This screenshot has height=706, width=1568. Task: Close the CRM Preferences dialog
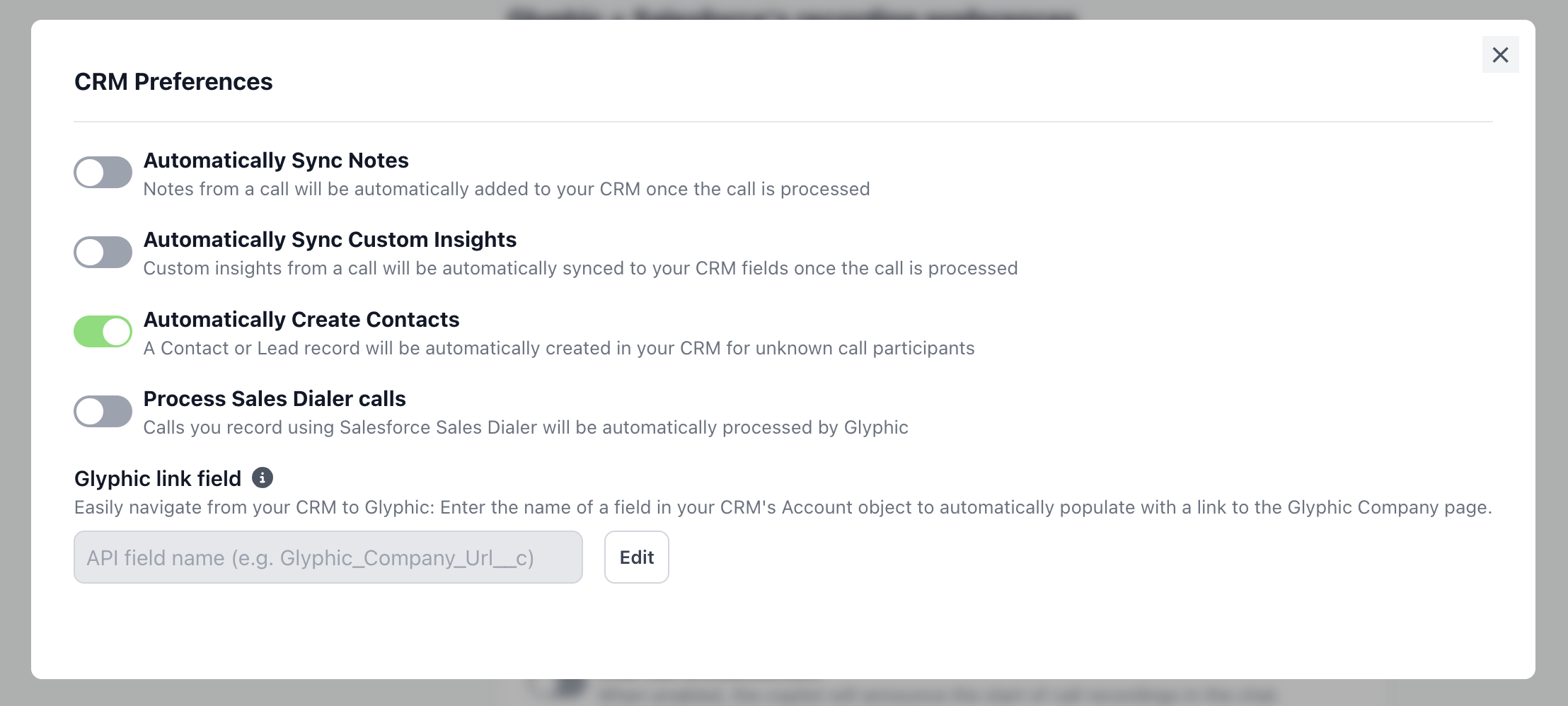tap(1500, 54)
